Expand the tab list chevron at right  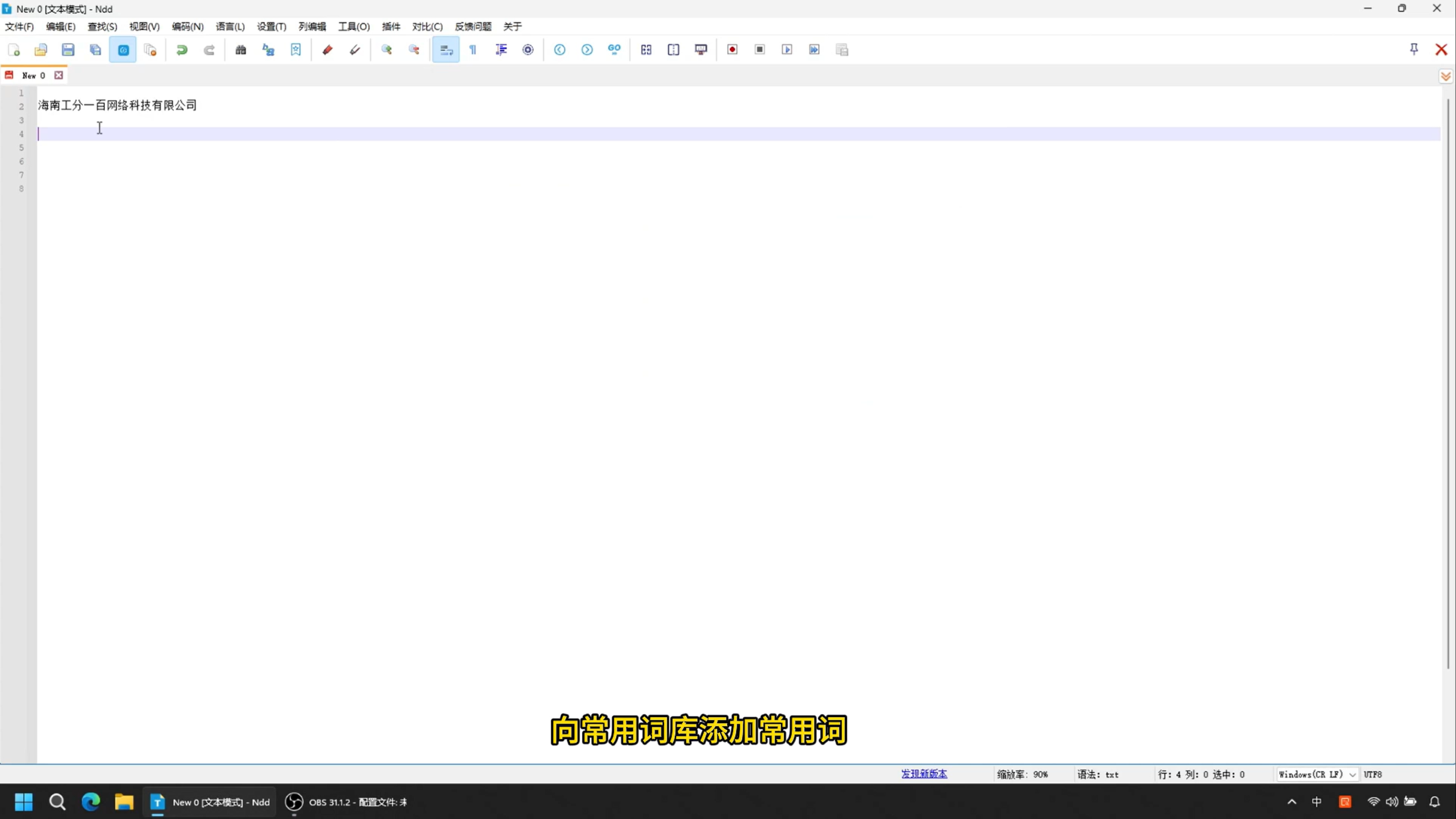[x=1446, y=76]
